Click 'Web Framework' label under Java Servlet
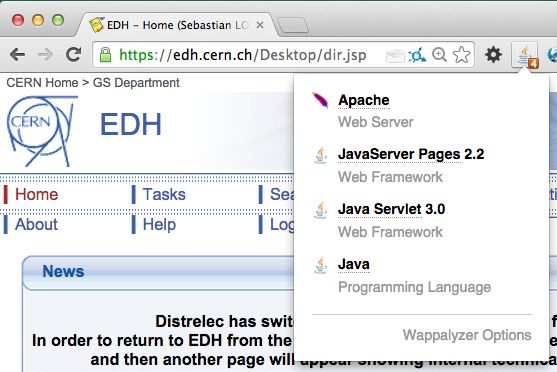 click(x=390, y=232)
